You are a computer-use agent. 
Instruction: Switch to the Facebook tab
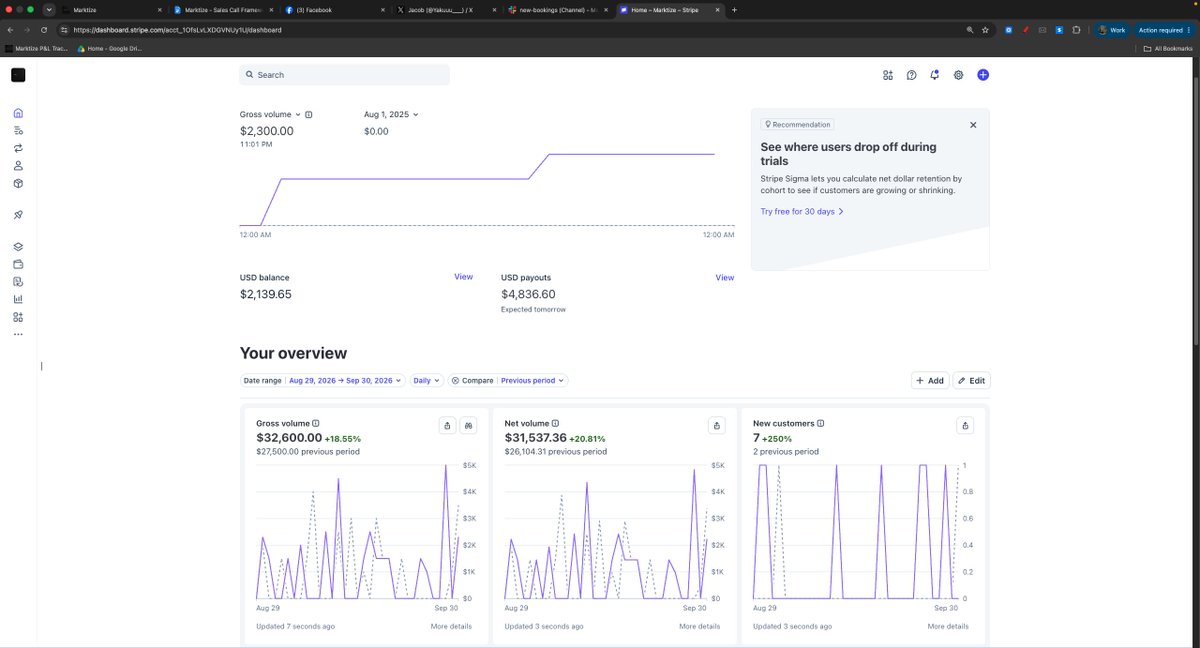click(x=334, y=9)
